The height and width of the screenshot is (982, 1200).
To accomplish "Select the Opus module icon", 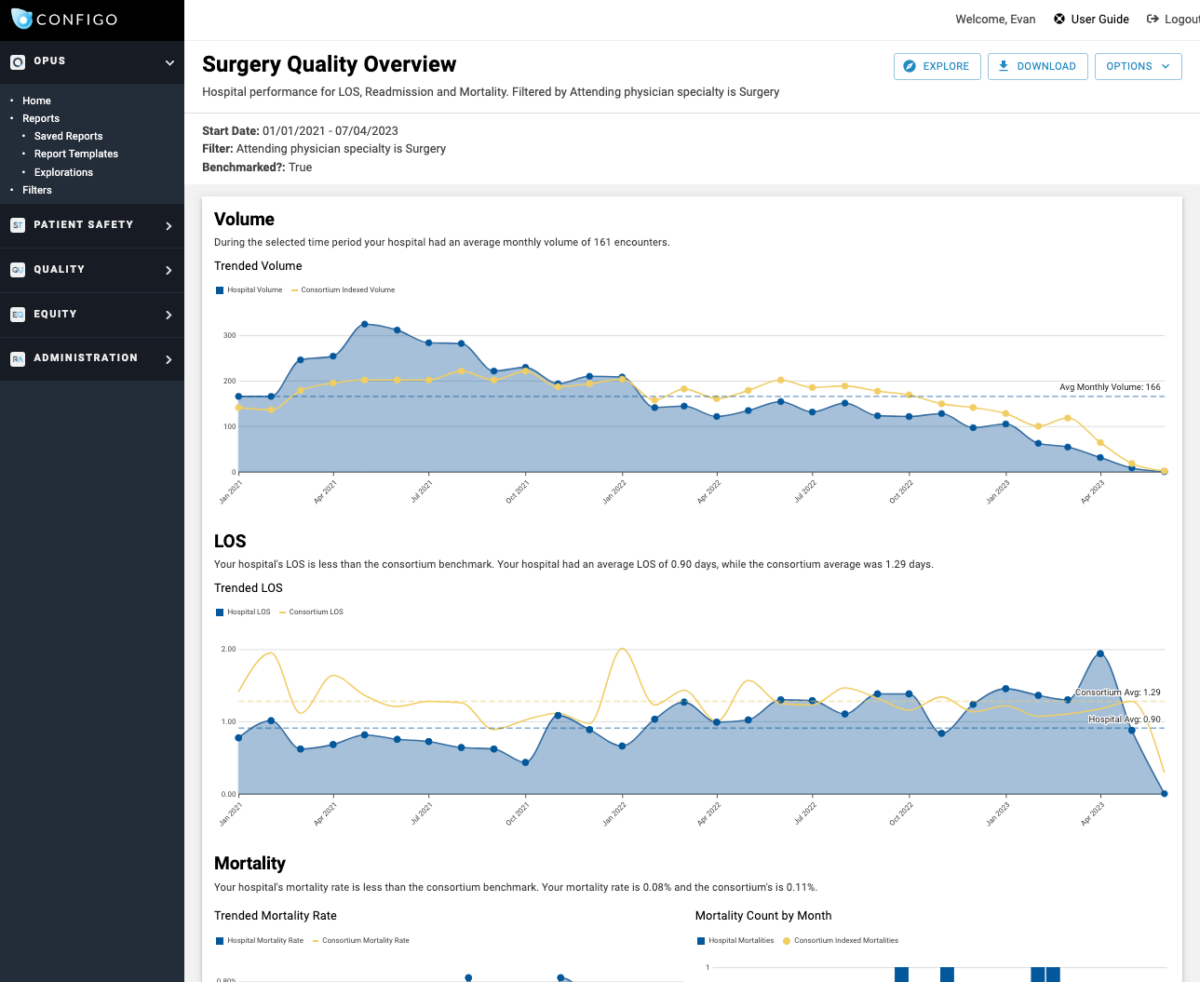I will pos(18,61).
